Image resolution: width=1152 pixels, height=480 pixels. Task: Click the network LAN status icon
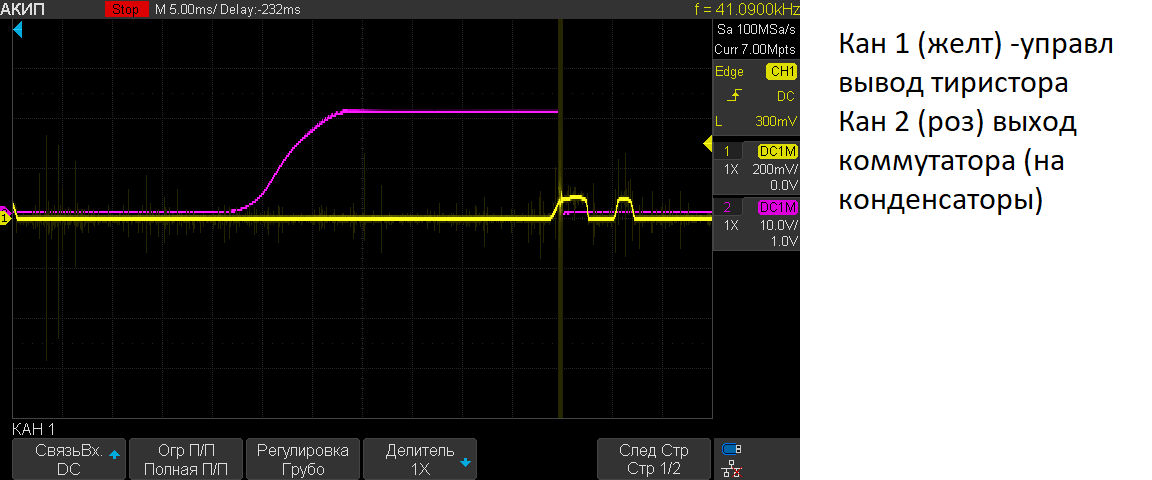(x=733, y=467)
